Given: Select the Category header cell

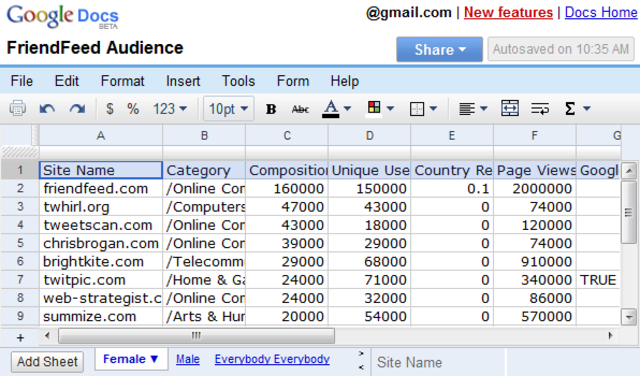Looking at the screenshot, I should coord(204,170).
